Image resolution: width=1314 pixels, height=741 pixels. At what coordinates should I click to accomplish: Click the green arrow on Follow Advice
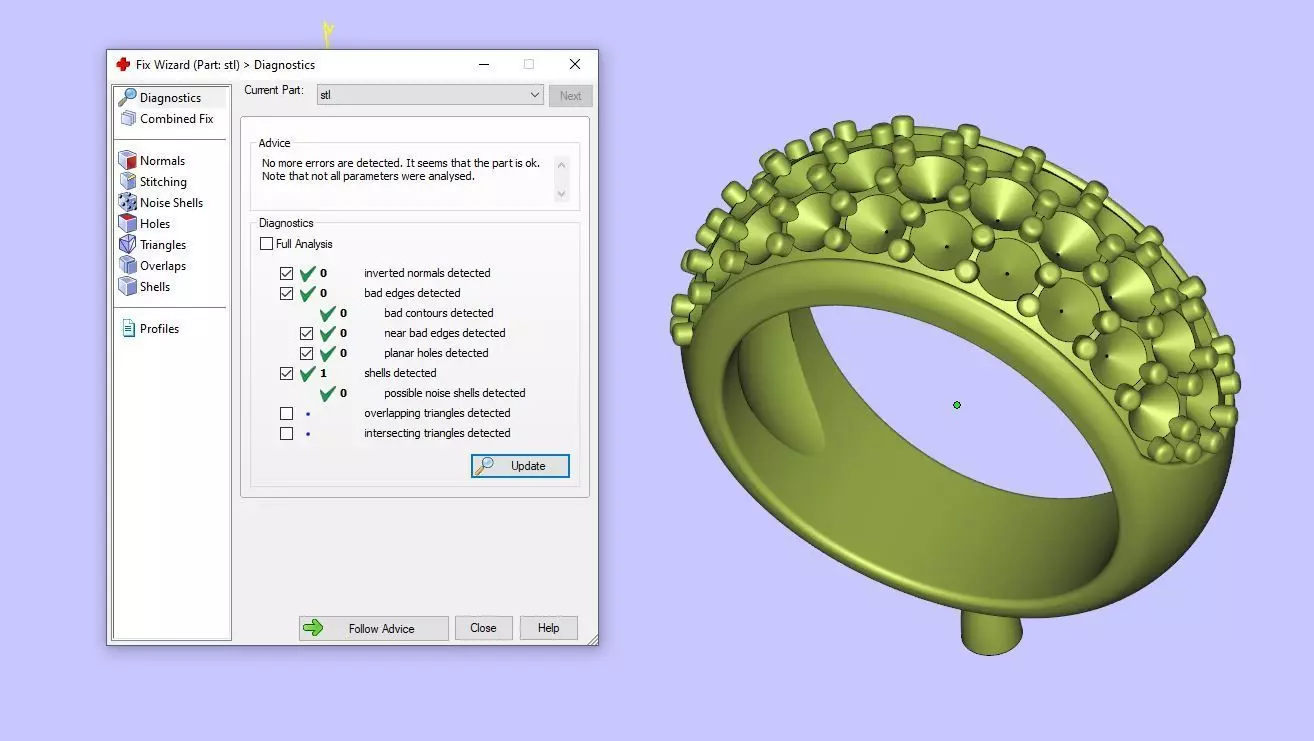pos(313,628)
